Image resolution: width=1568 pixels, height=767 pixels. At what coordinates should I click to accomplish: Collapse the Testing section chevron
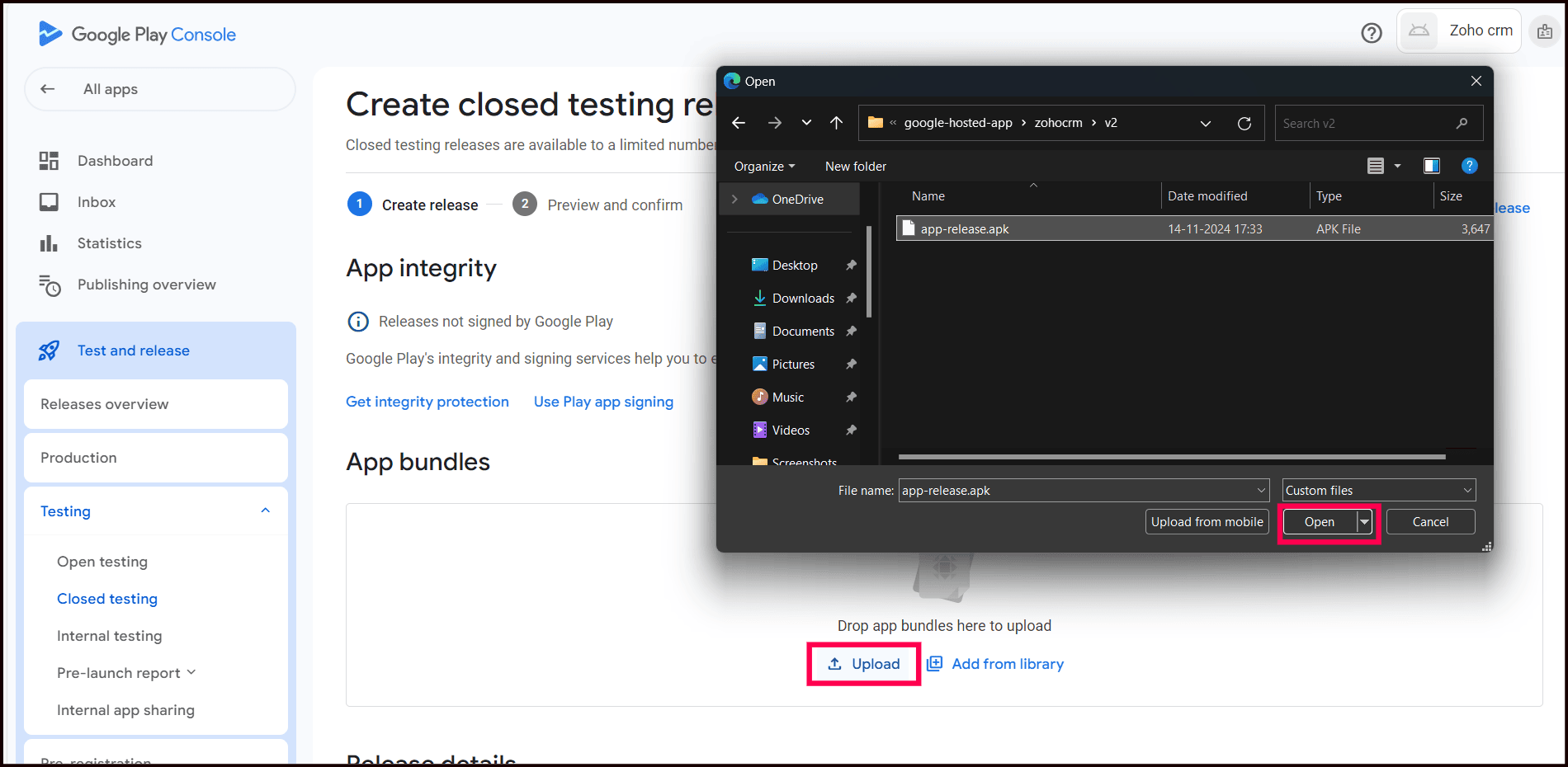tap(266, 511)
